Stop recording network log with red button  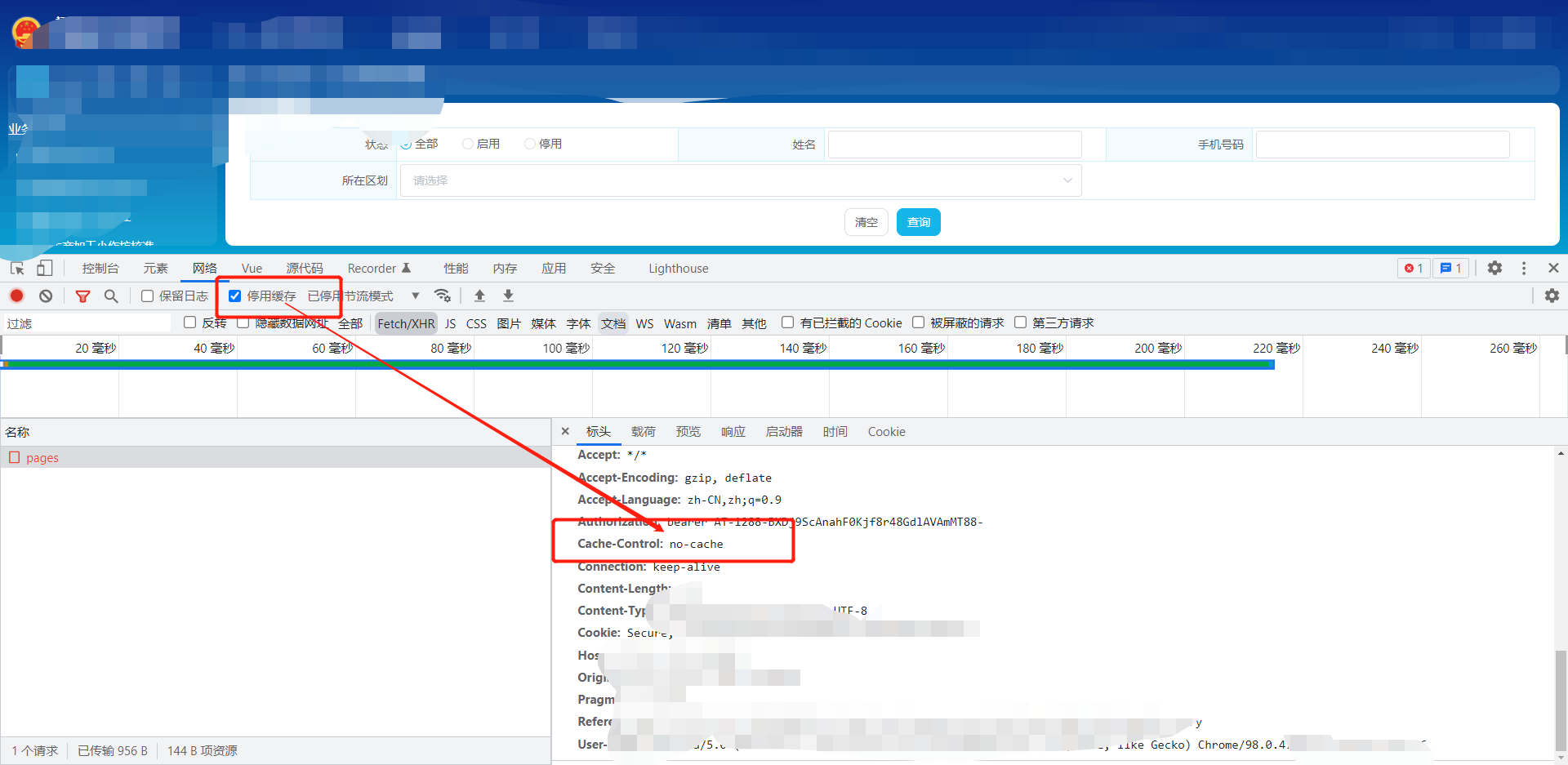pos(16,296)
